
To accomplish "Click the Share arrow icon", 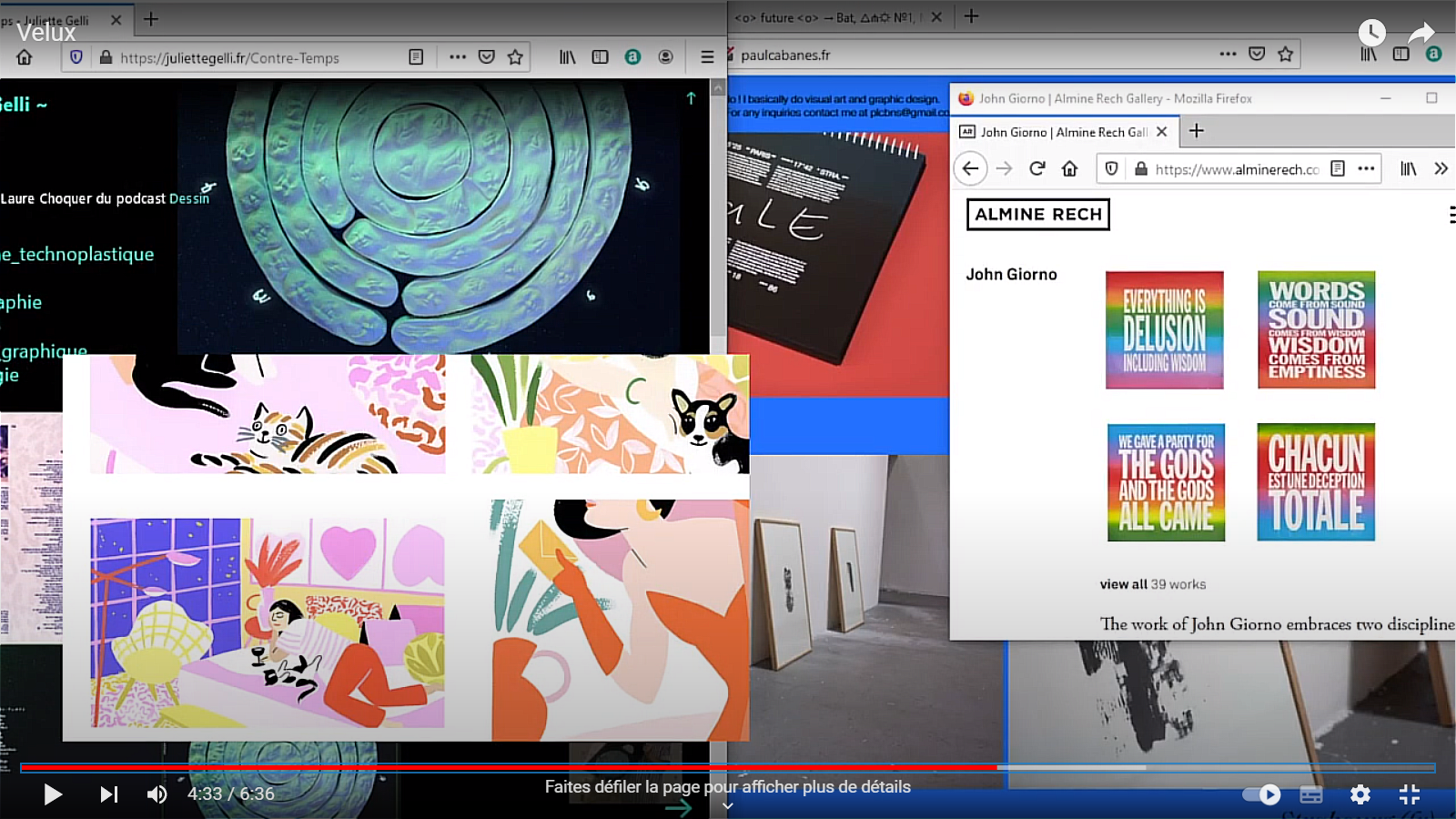I will [x=1421, y=34].
